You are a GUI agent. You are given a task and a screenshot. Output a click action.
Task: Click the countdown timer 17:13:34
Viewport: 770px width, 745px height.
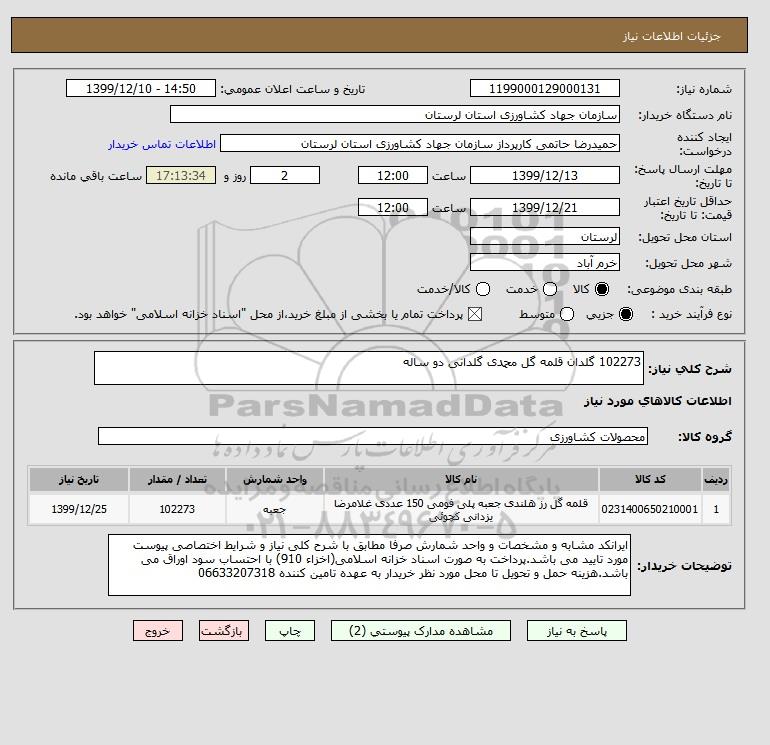(181, 175)
